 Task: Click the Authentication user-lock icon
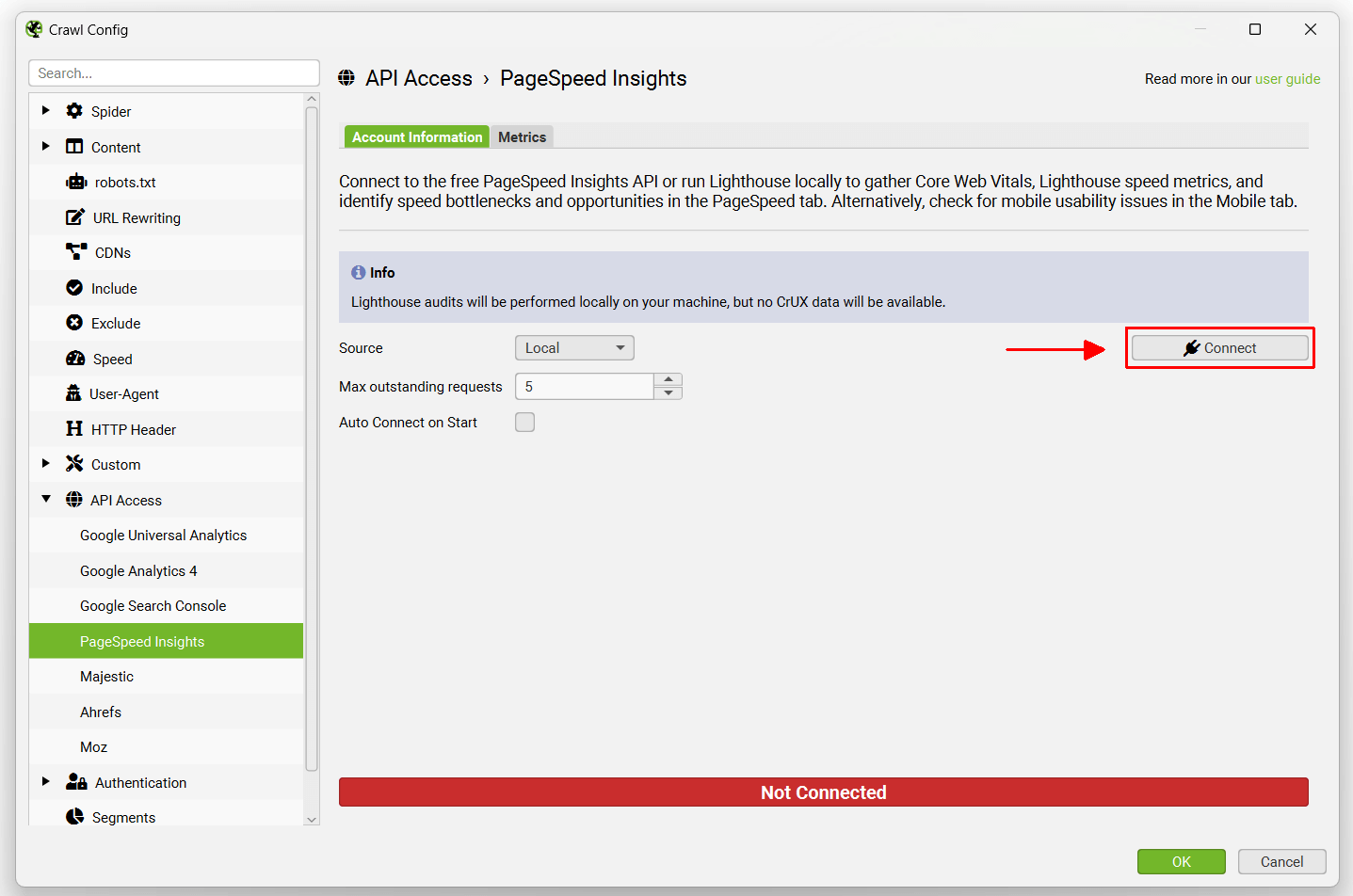[x=76, y=782]
